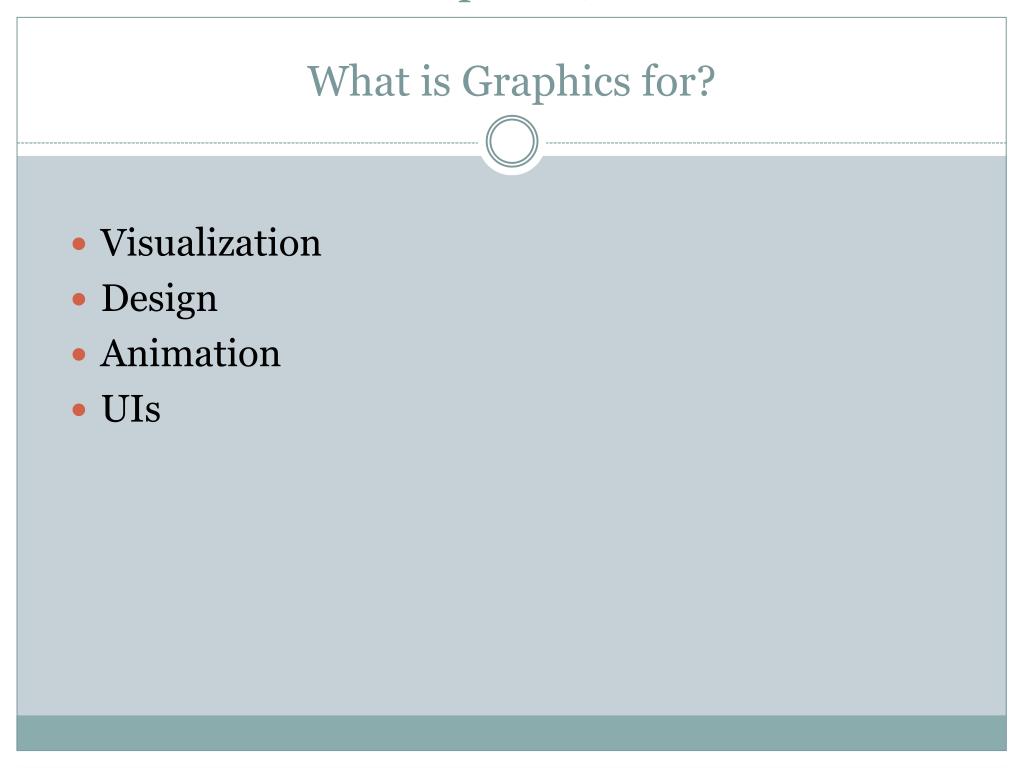The height and width of the screenshot is (768, 1024).
Task: Click the teal footer bar at the slide bottom
Action: (x=511, y=733)
